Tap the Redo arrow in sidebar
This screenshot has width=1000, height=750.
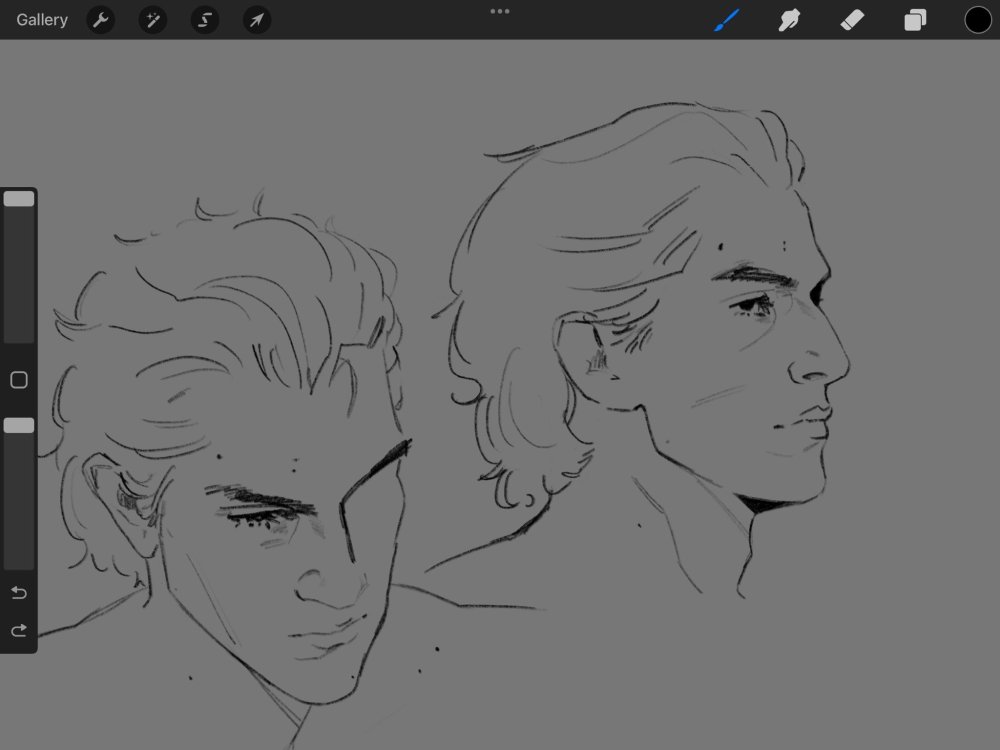click(18, 631)
